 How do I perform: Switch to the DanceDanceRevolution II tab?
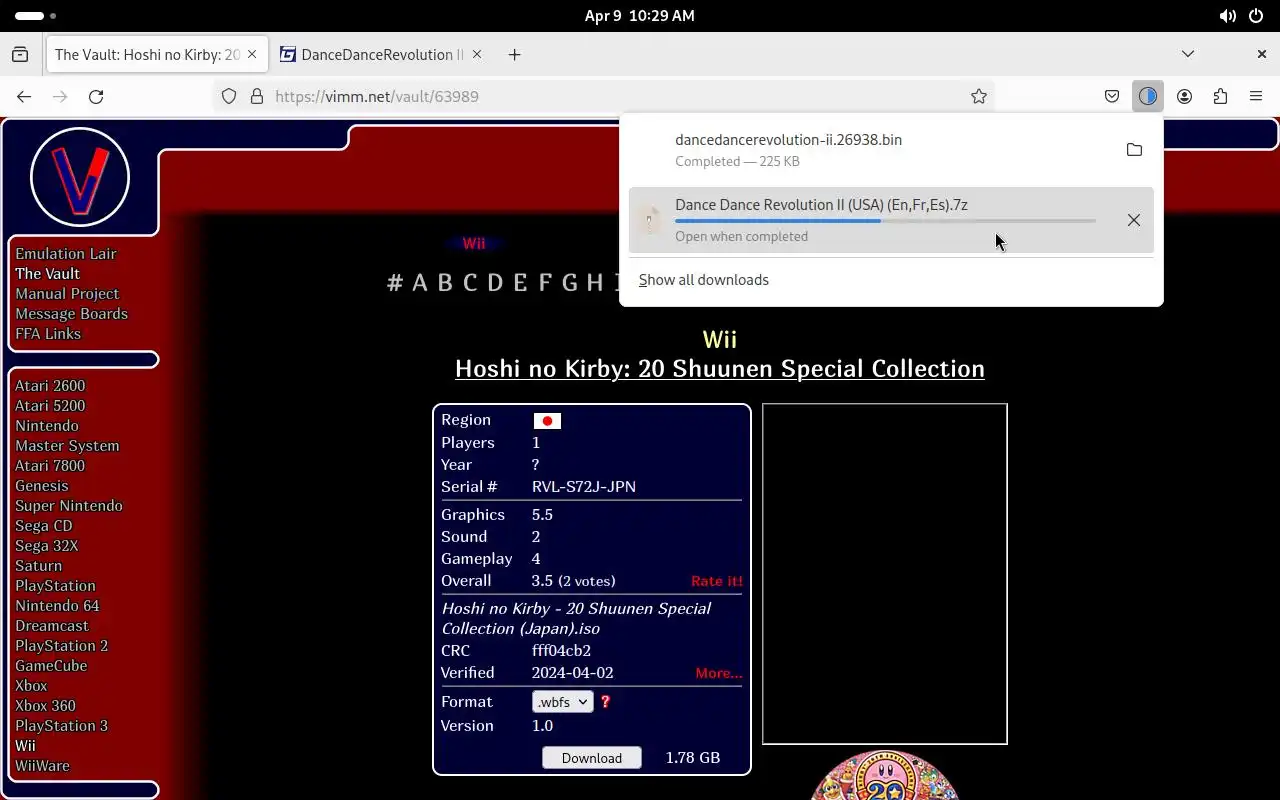tap(380, 55)
